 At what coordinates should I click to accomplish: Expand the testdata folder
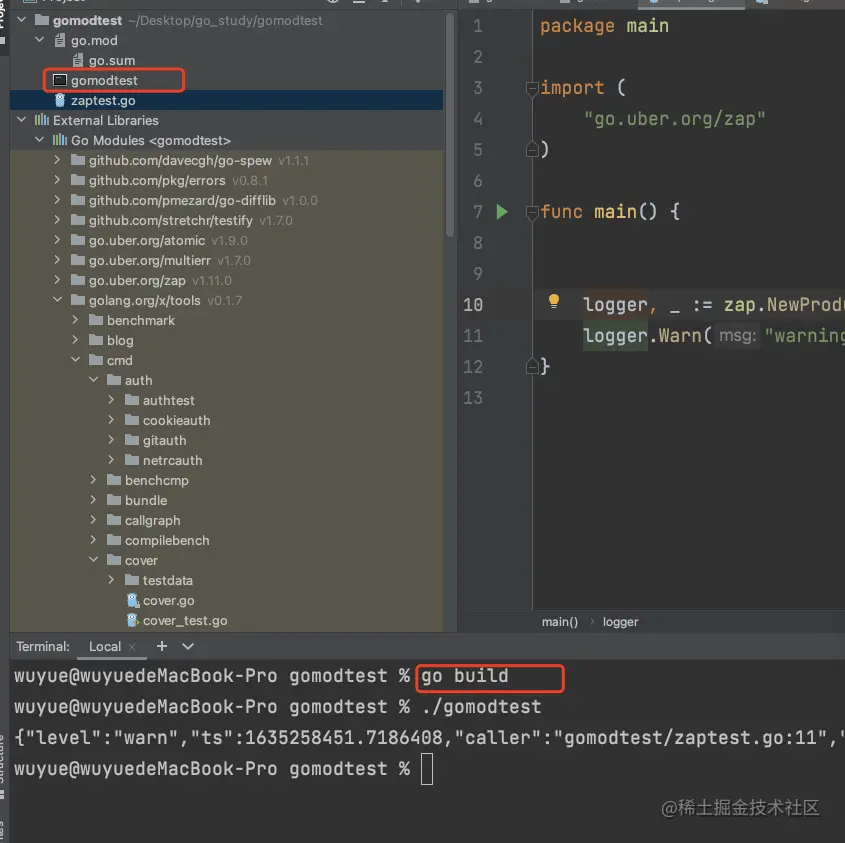pos(111,579)
